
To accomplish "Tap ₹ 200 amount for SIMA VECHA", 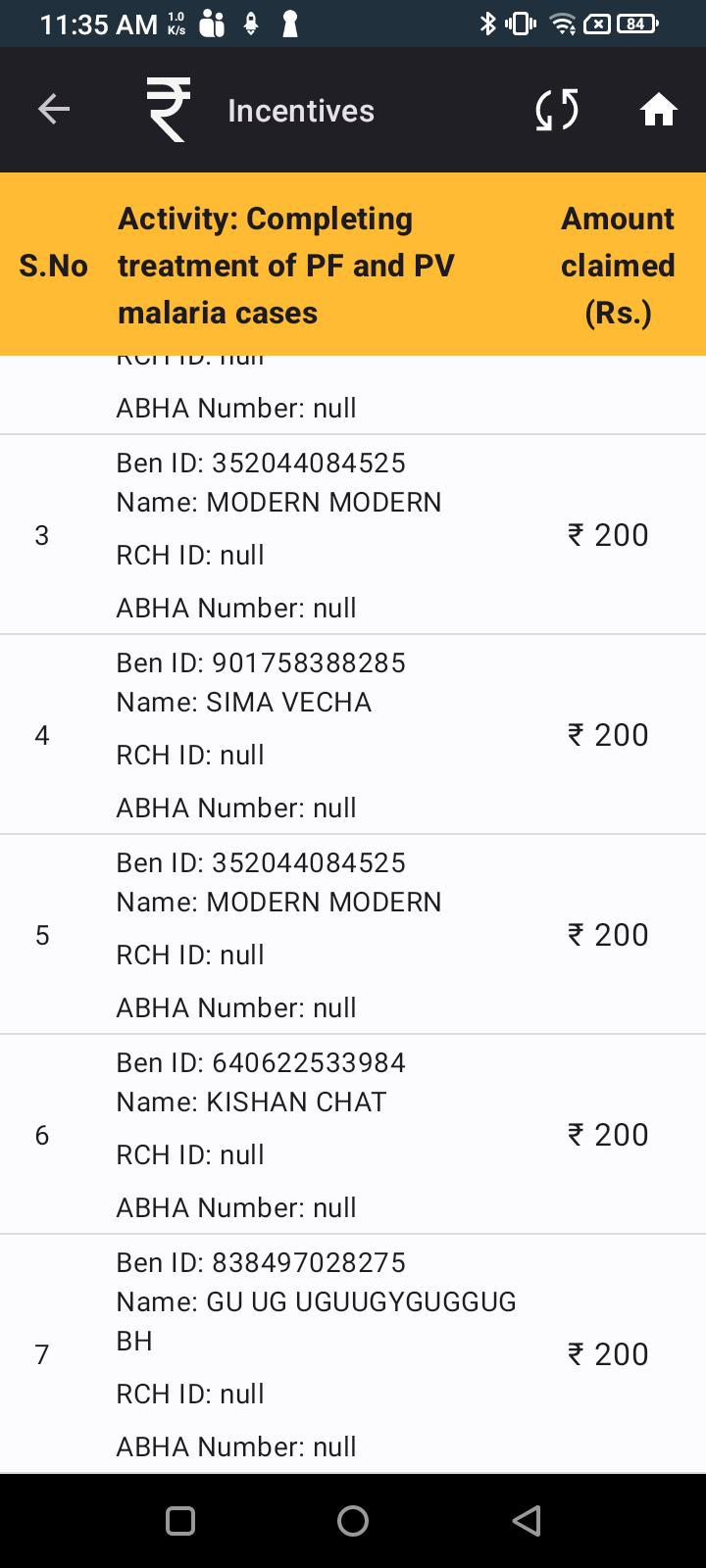I will coord(608,735).
